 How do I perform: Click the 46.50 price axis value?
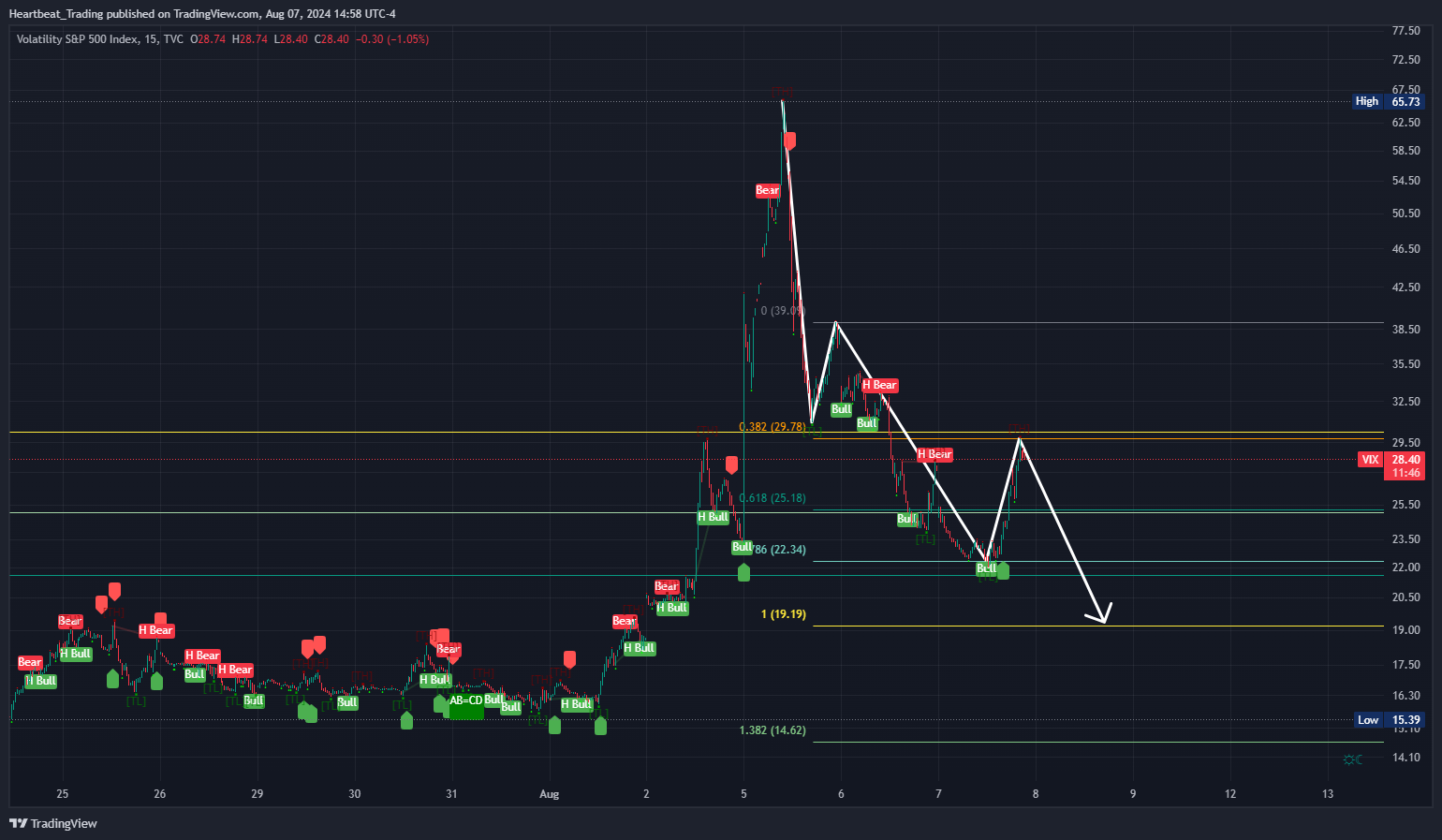[x=1405, y=248]
